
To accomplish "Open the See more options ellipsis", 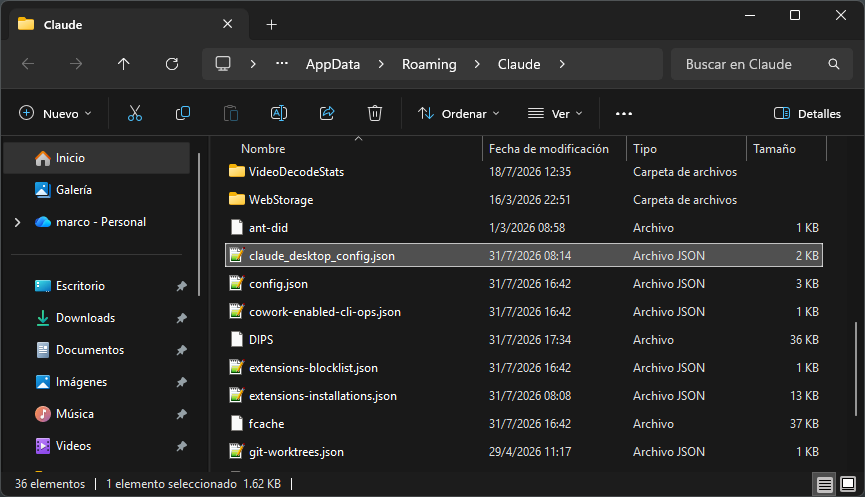I will [624, 114].
